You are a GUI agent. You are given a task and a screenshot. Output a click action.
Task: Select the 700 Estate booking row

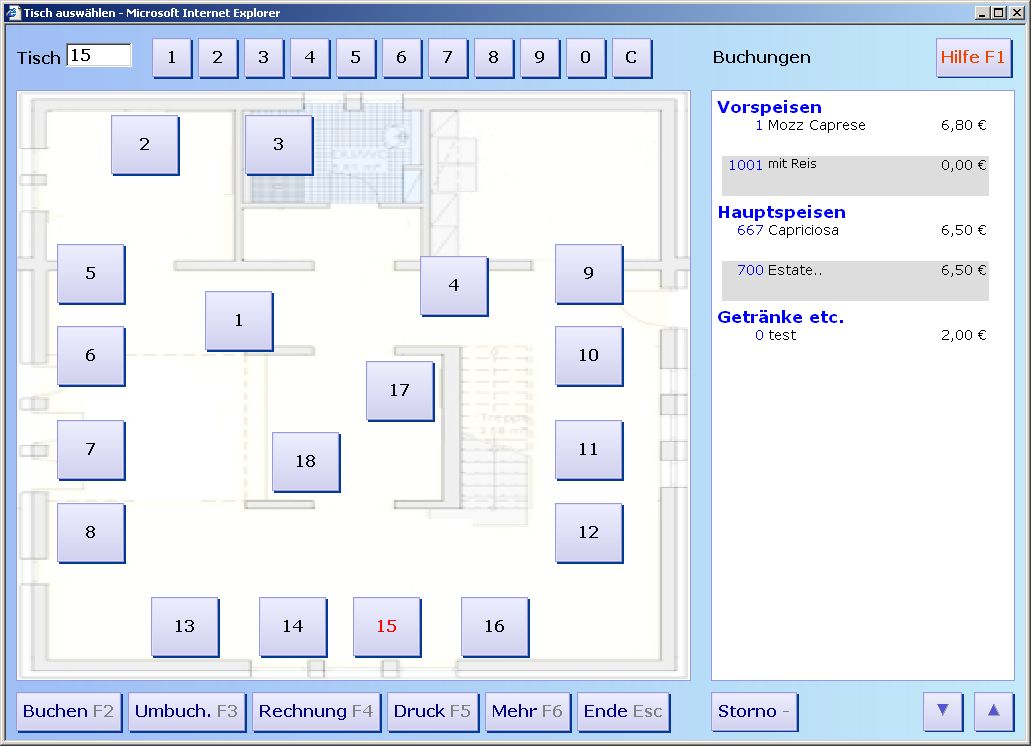point(855,271)
